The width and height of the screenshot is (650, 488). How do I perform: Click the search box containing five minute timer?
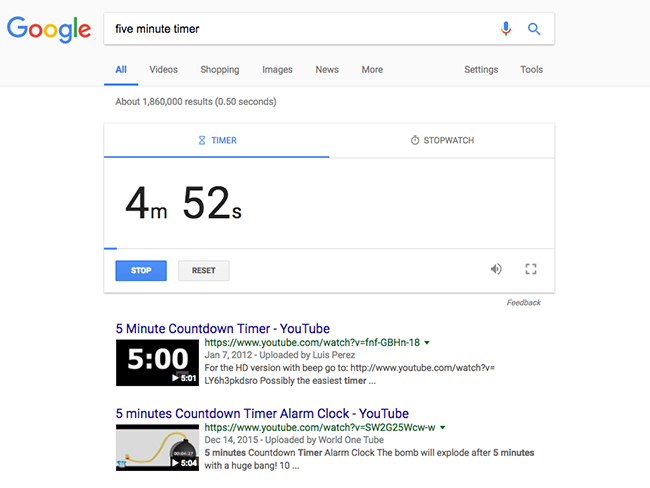[x=300, y=29]
